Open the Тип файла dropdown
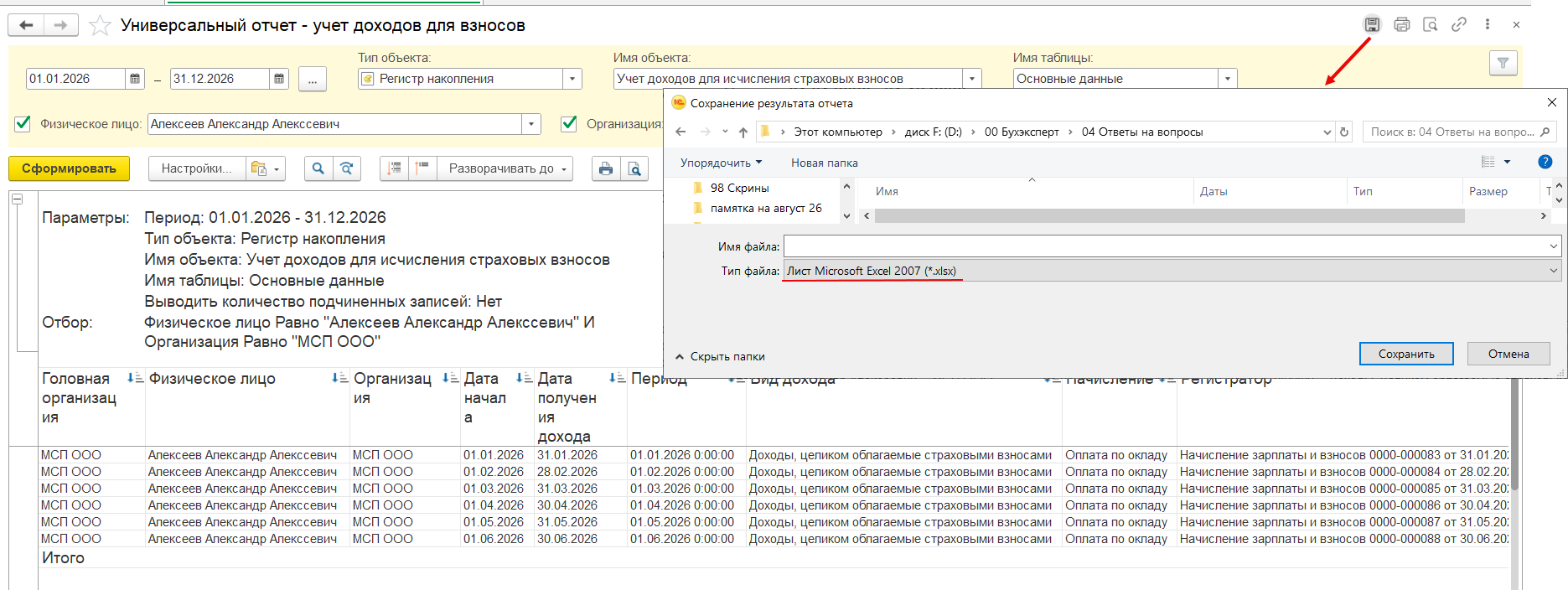This screenshot has width=1568, height=590. [x=1553, y=271]
